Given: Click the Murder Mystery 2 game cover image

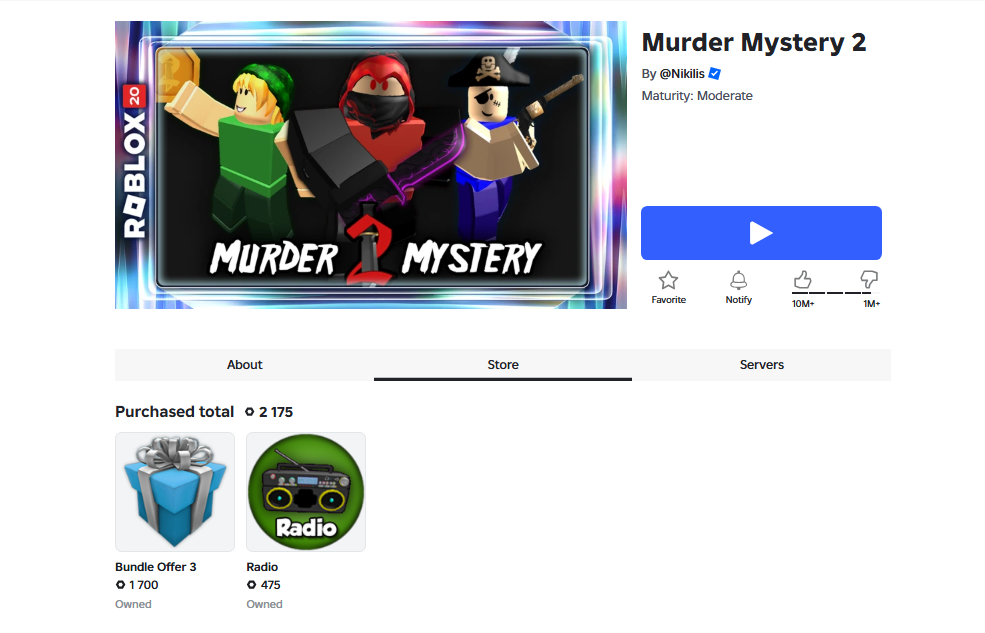Looking at the screenshot, I should tap(371, 165).
